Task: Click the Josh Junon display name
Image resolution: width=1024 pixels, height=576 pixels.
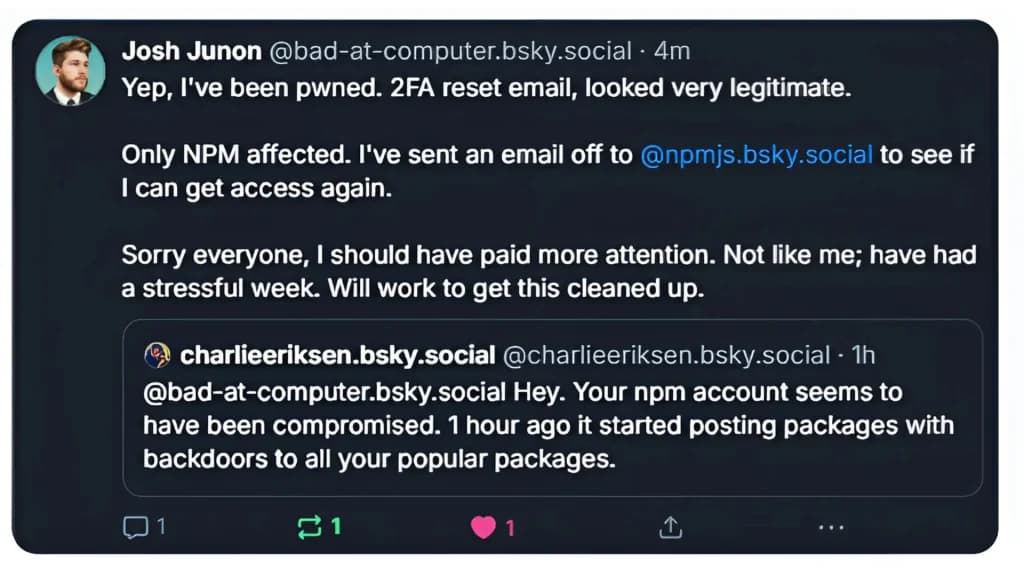Action: pyautogui.click(x=191, y=51)
